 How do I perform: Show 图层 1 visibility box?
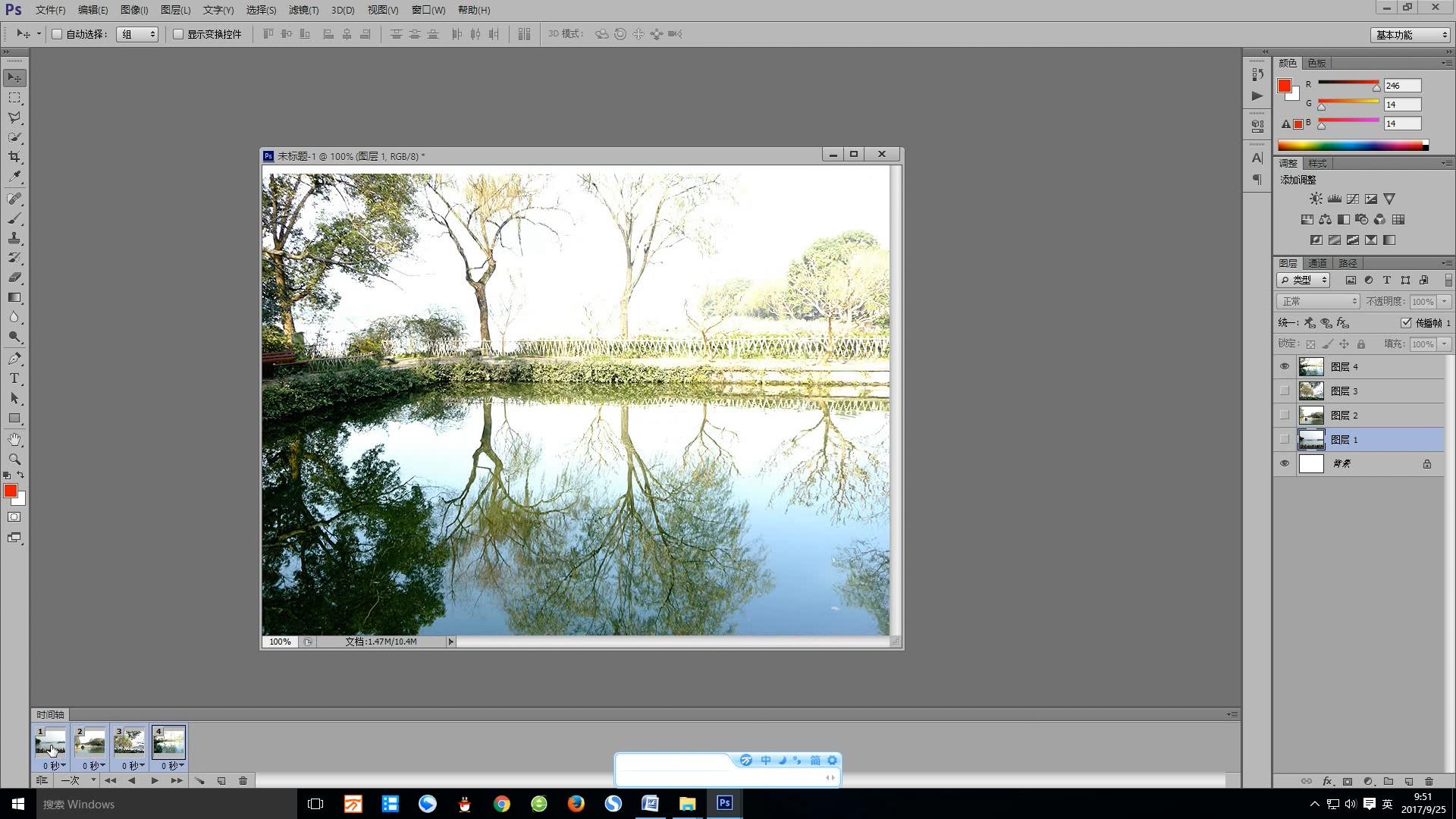[1285, 440]
